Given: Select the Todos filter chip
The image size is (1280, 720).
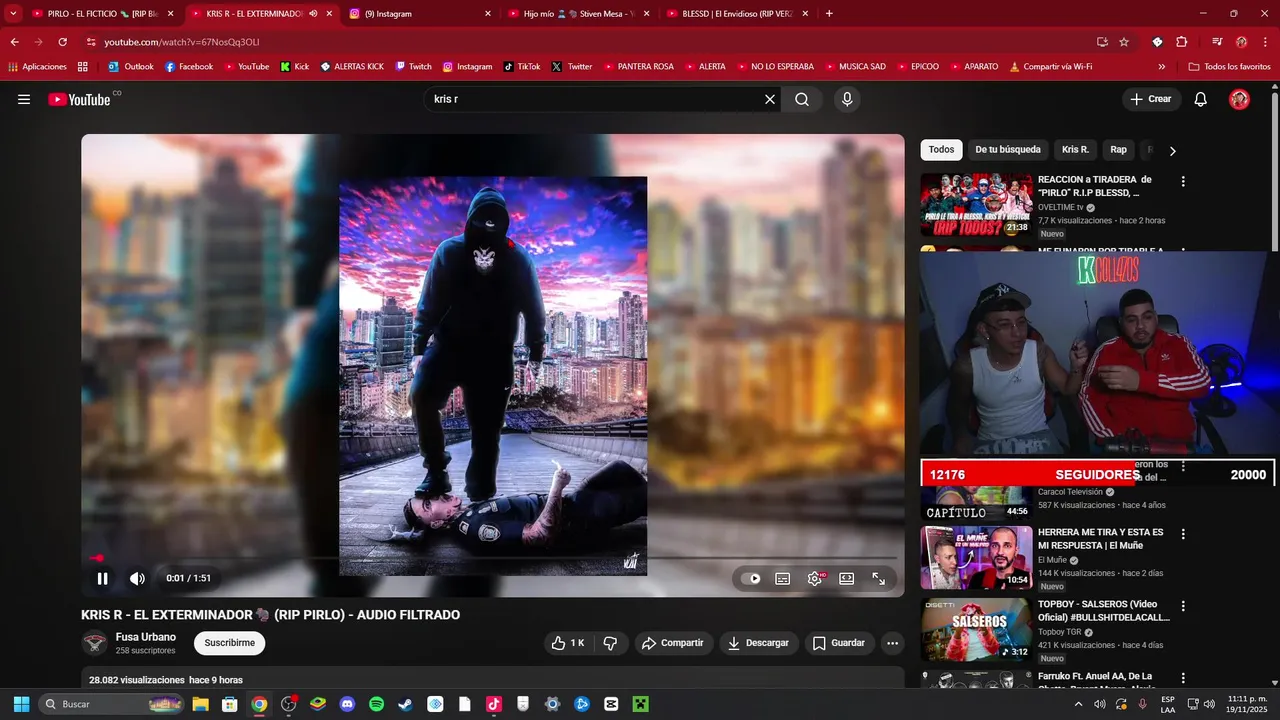Looking at the screenshot, I should (941, 149).
